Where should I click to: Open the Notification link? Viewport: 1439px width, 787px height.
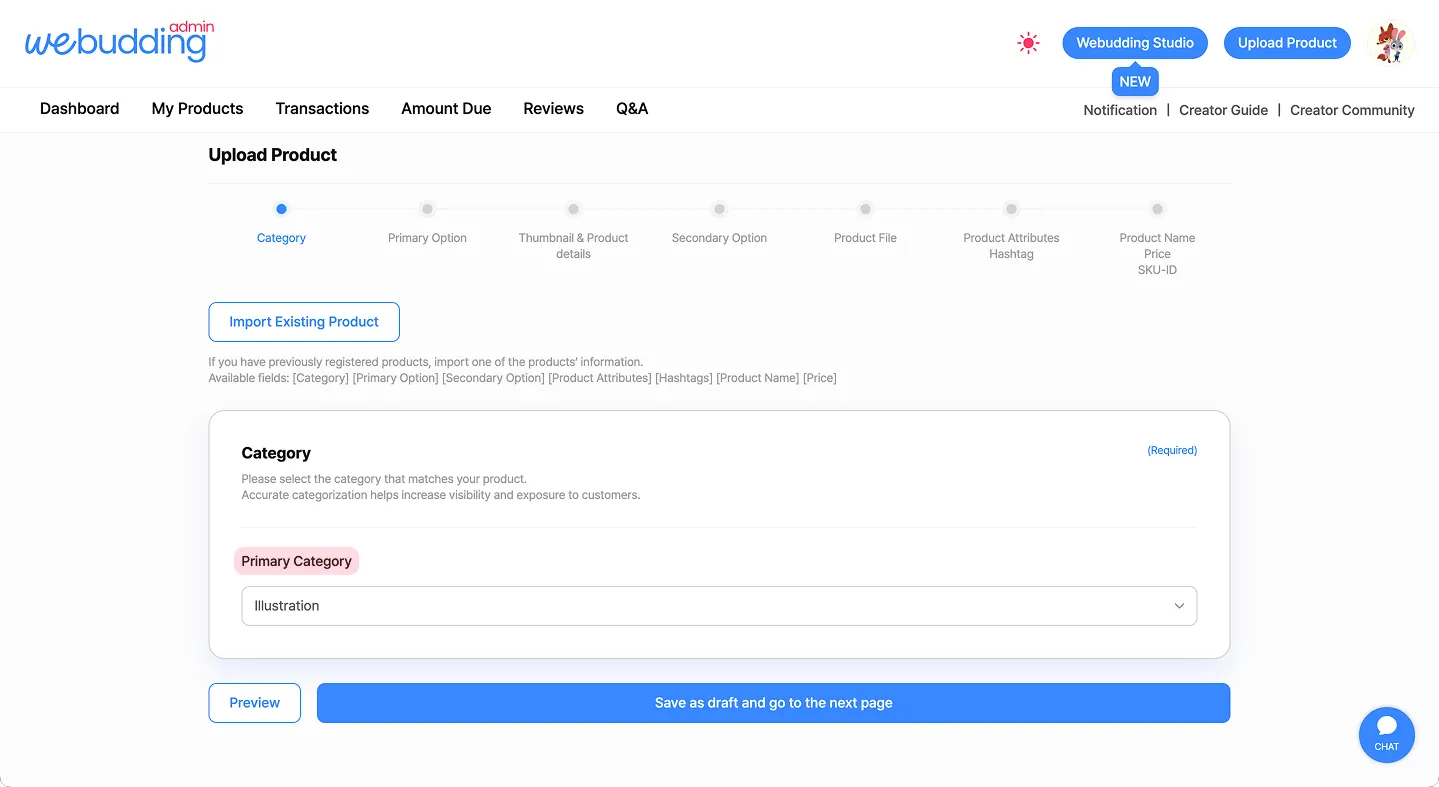click(1120, 110)
